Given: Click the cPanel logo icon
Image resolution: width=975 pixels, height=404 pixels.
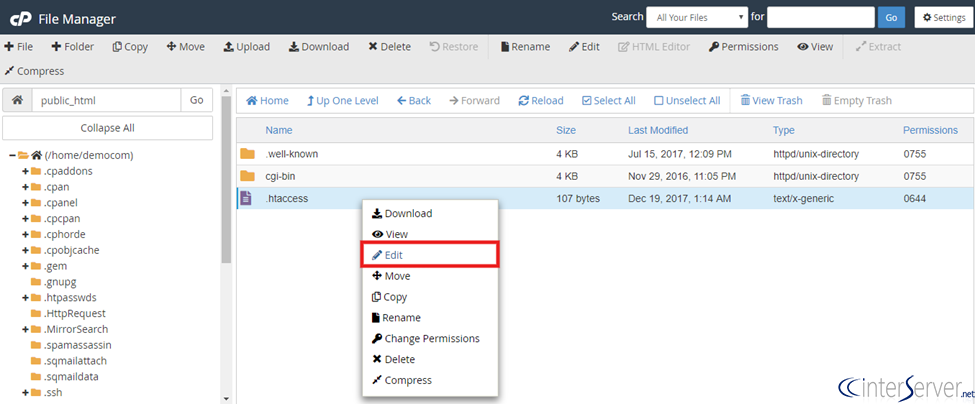Looking at the screenshot, I should 21,19.
